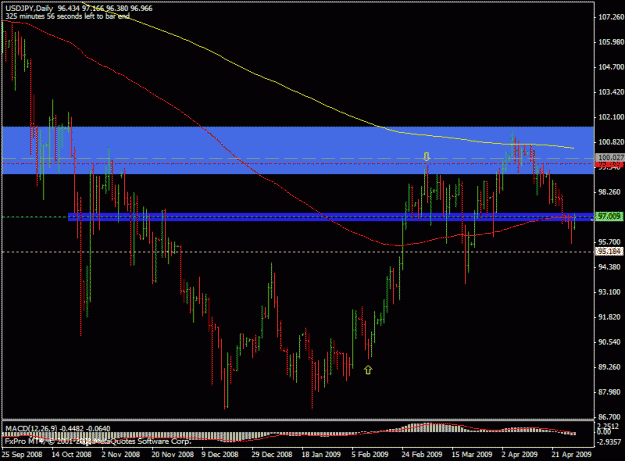625x461 pixels.
Task: Click the 104.700 price axis value
Action: 610,67
